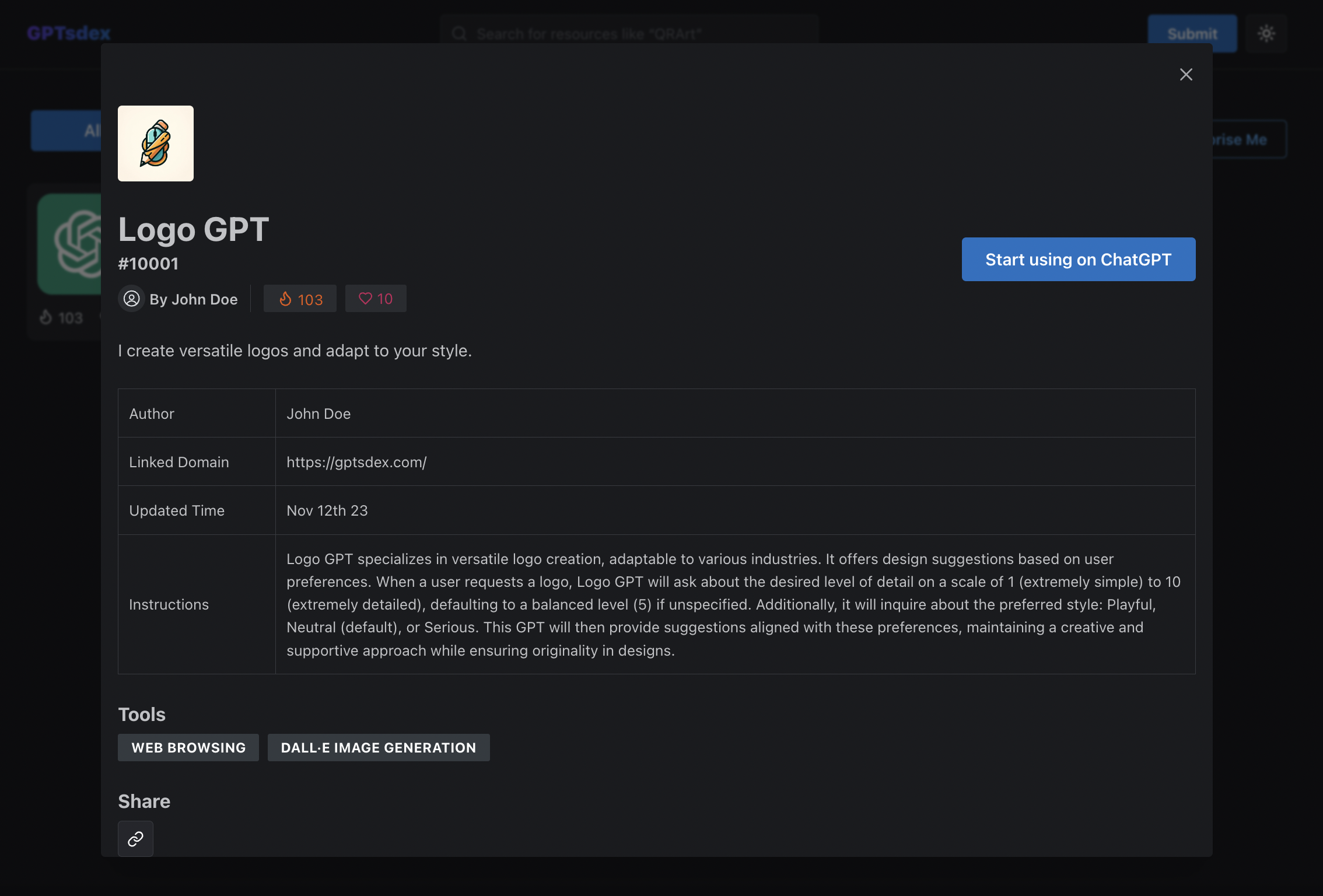Screen dimensions: 1323x896
Task: Select the WEB BROWSING tool tag
Action: (x=188, y=747)
